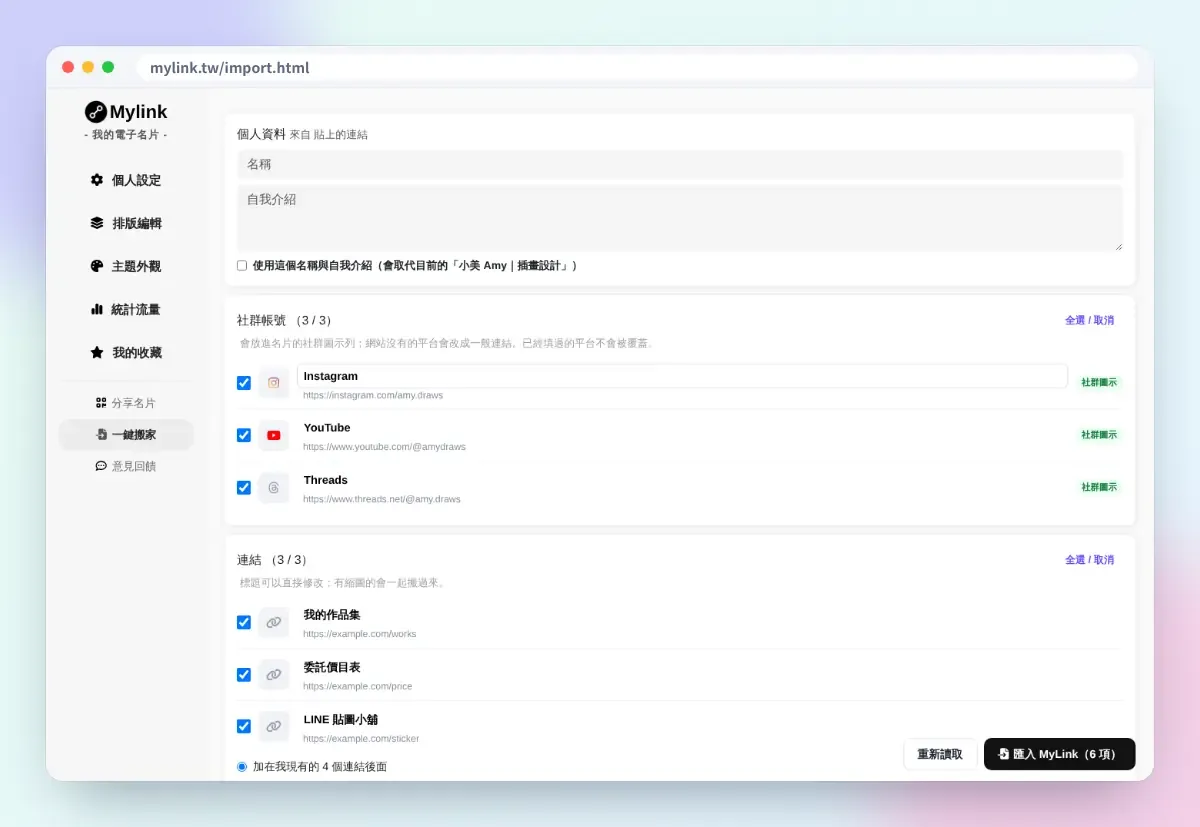This screenshot has height=827, width=1200.
Task: Click the LINE 貼圖小舖 title
Action: click(341, 719)
